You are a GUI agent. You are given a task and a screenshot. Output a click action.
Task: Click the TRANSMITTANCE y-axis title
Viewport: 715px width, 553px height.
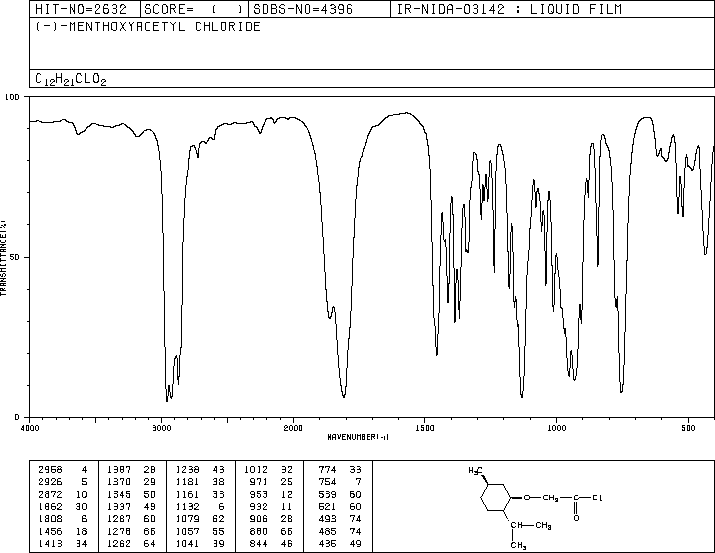[3, 258]
